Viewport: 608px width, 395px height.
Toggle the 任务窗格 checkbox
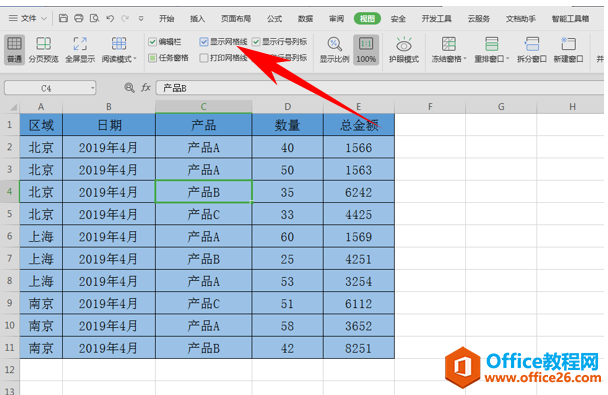152,58
